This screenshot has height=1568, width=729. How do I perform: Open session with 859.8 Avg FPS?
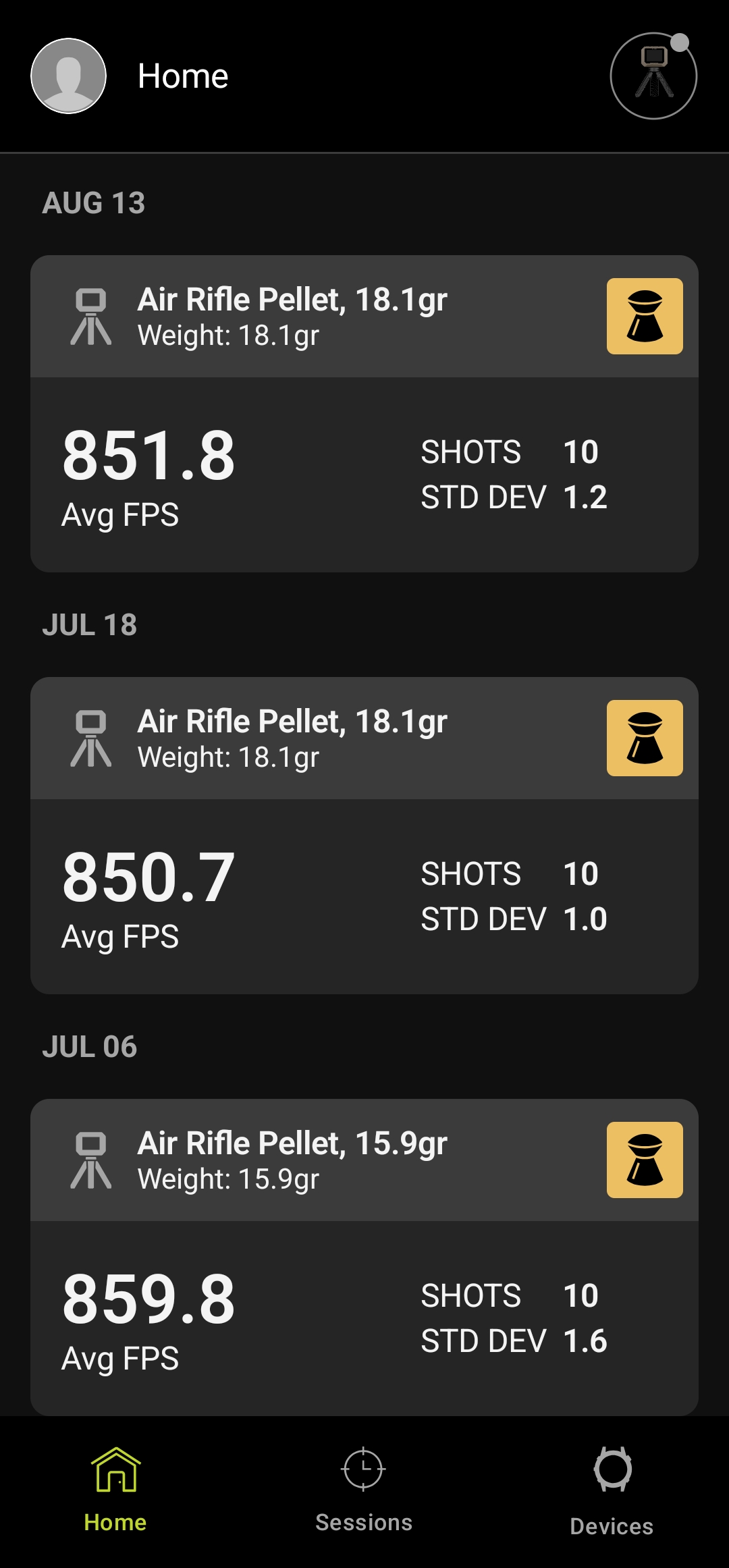coord(364,1258)
